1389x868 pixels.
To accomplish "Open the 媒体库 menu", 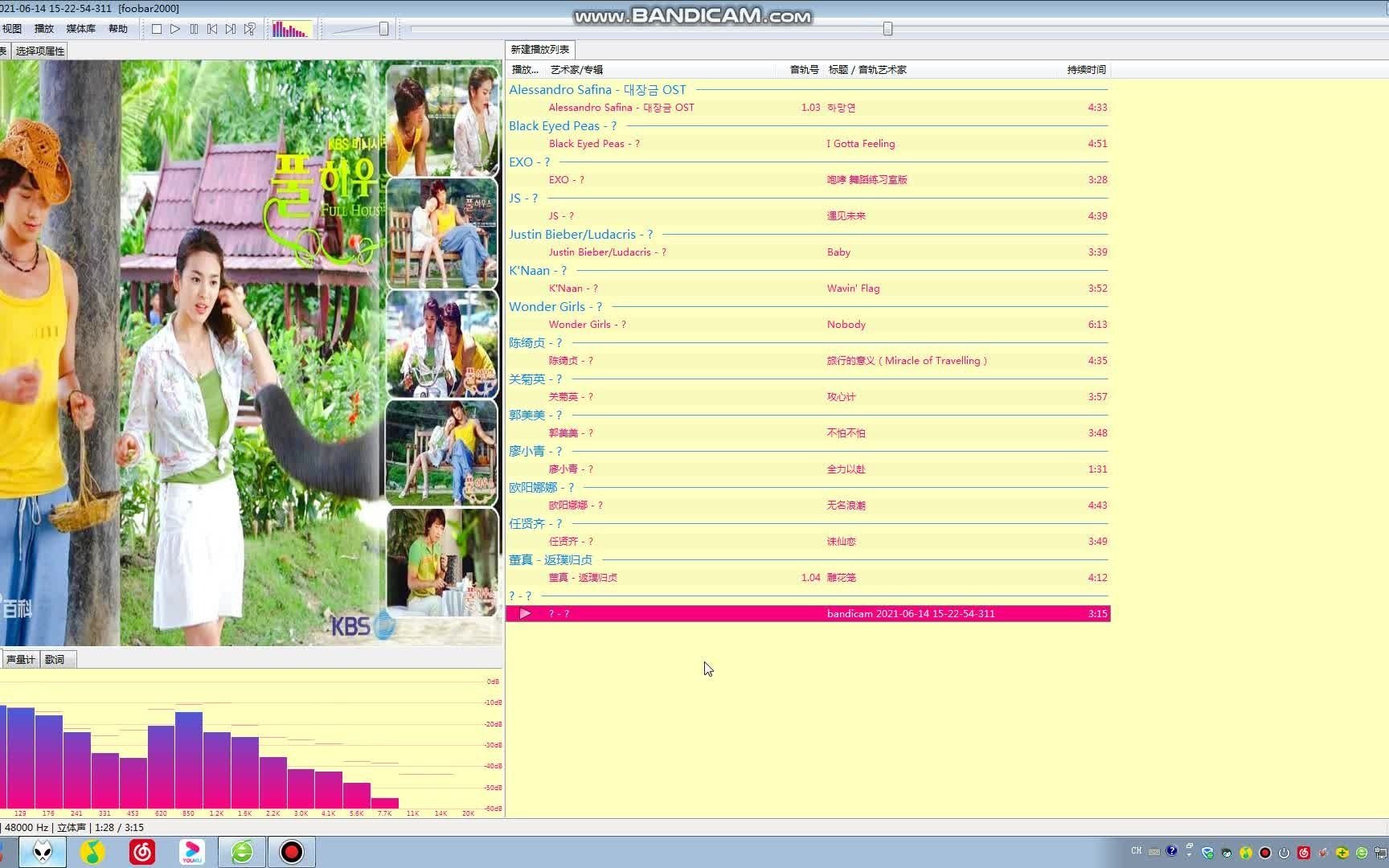I will [x=80, y=29].
